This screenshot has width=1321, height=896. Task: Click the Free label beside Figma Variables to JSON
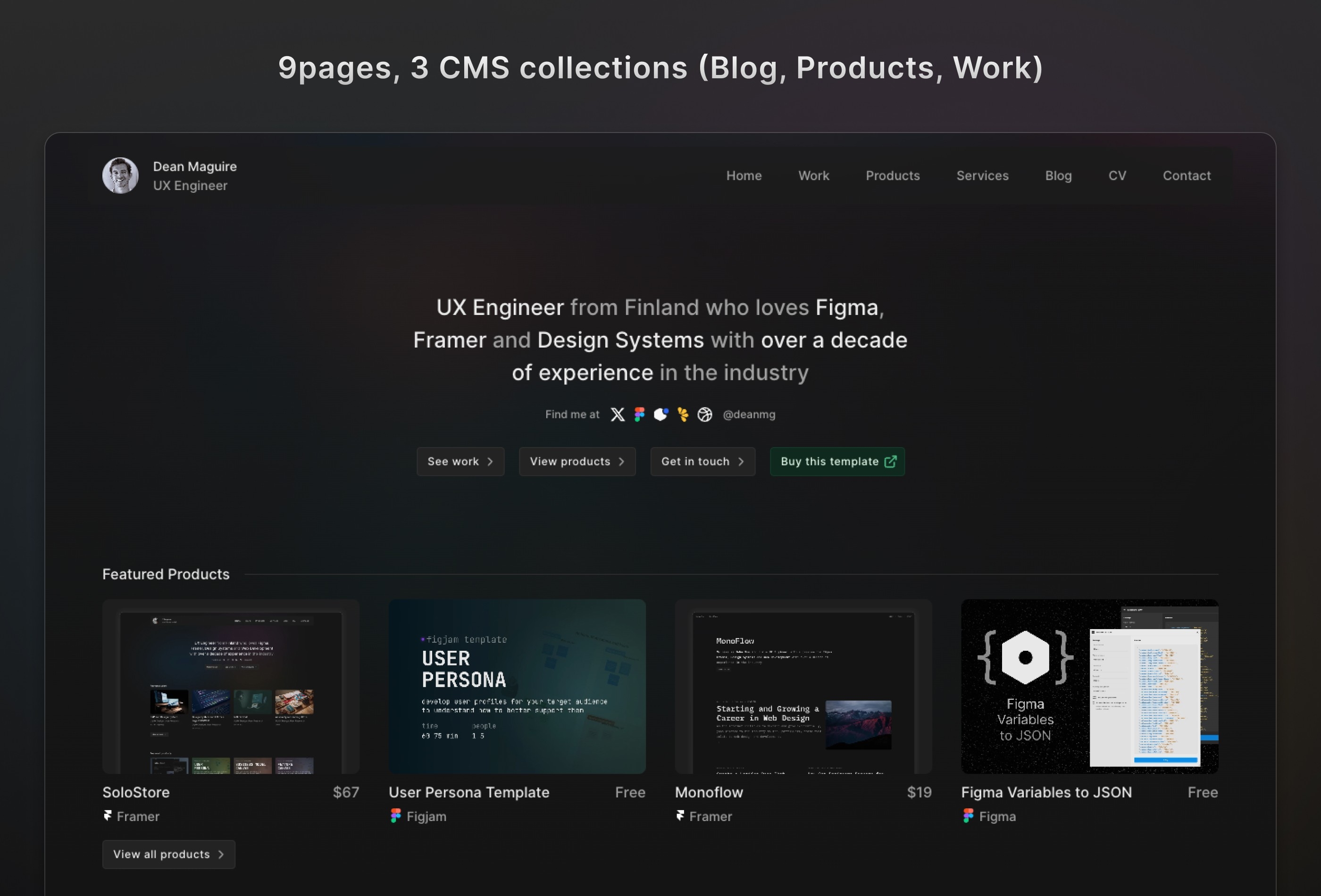[1203, 792]
